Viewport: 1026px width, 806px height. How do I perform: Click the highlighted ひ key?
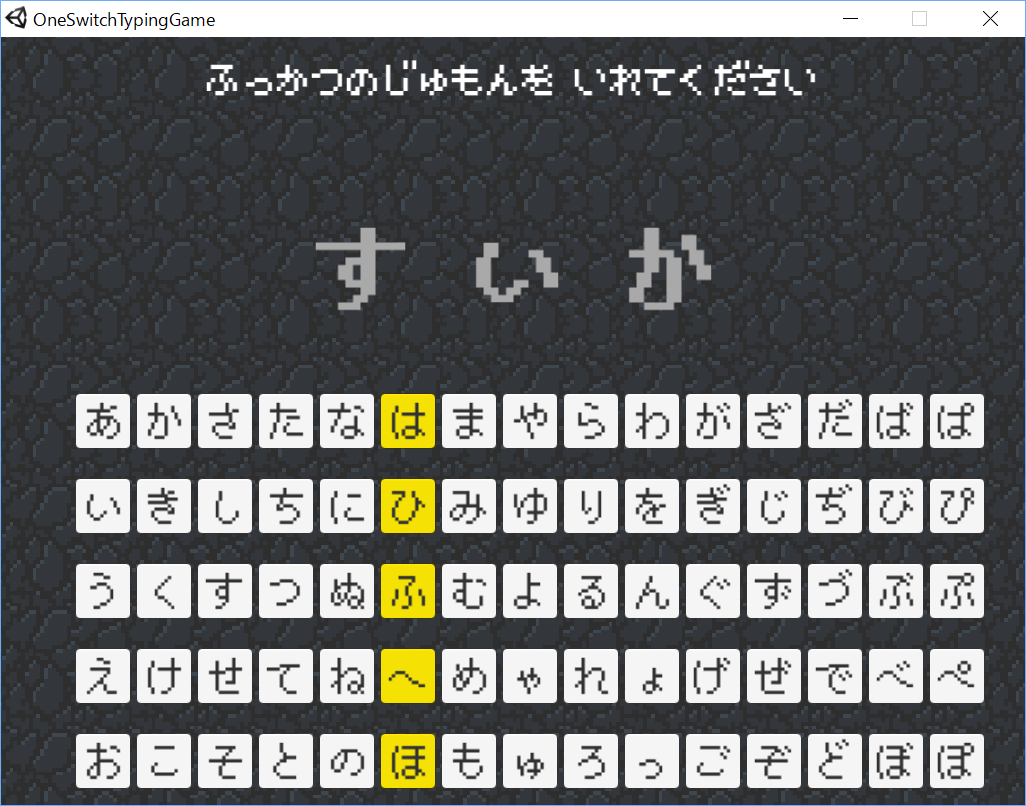coord(408,506)
